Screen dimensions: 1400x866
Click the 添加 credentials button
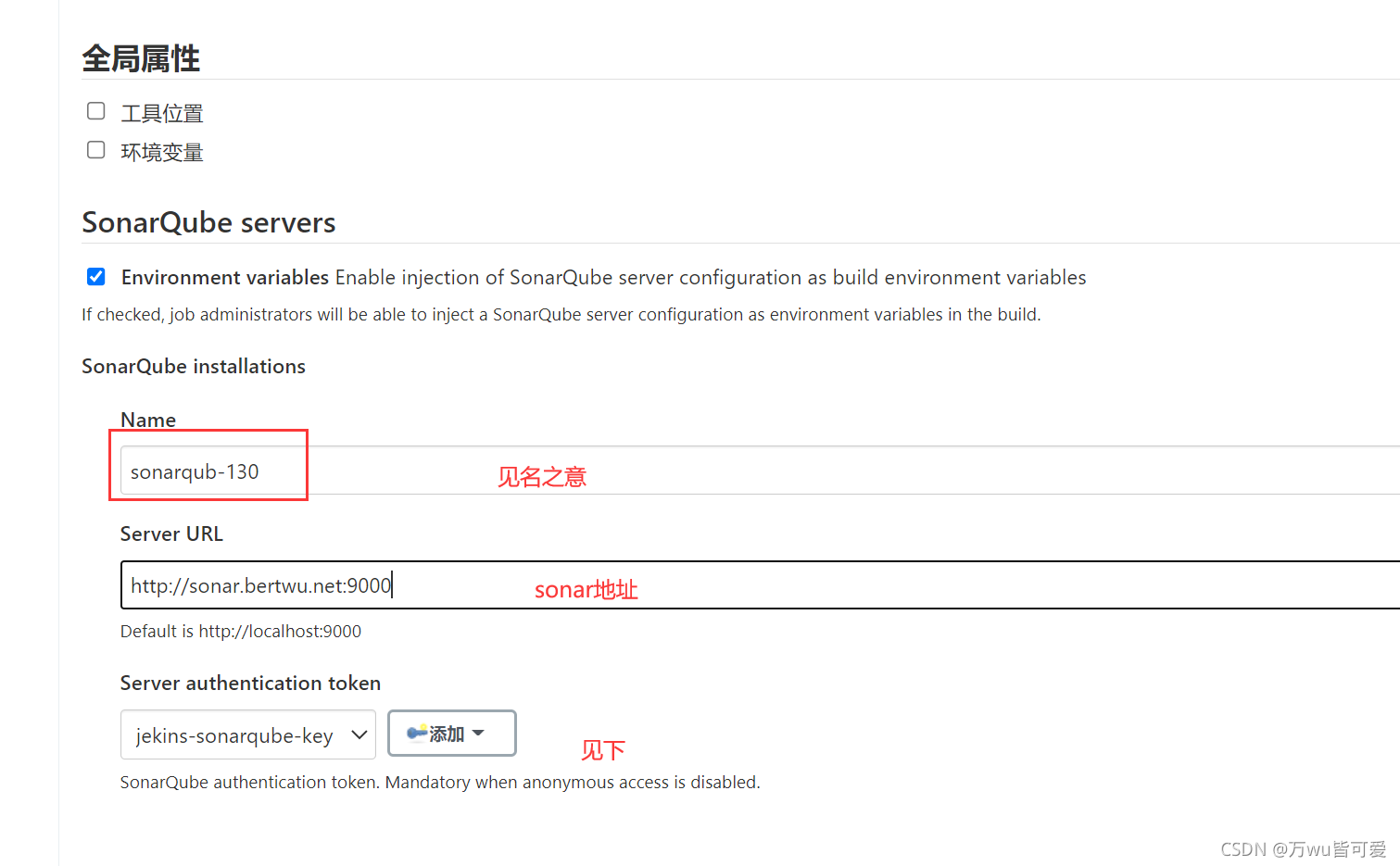[452, 734]
